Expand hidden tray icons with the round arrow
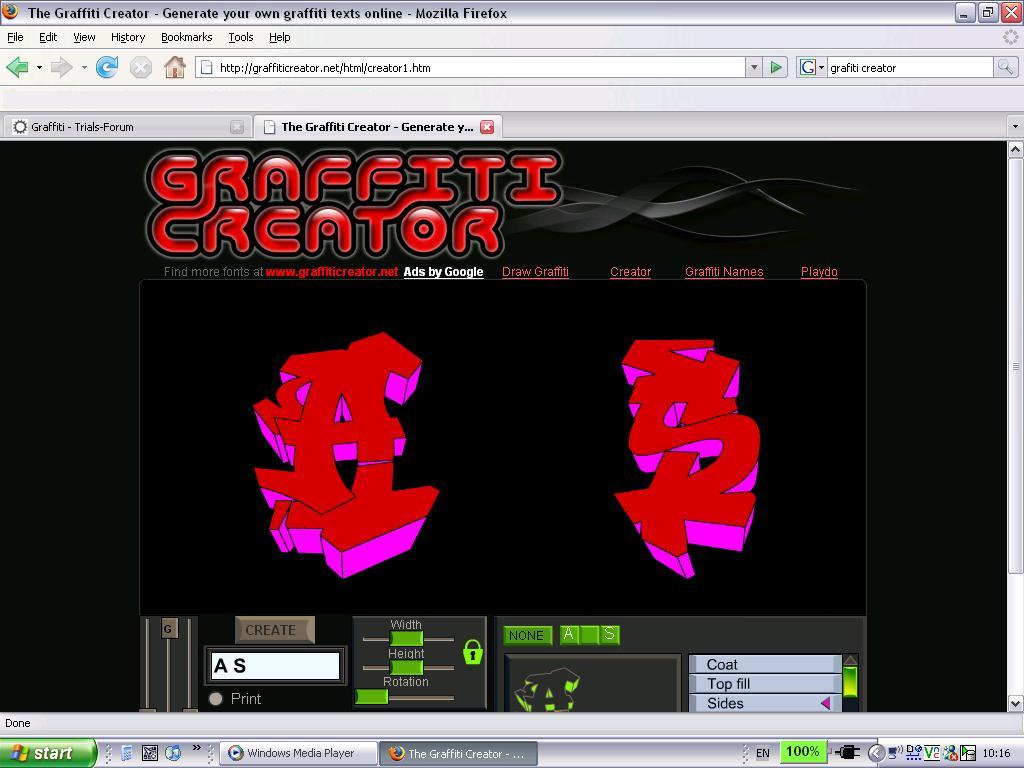Image resolution: width=1024 pixels, height=768 pixels. tap(876, 753)
